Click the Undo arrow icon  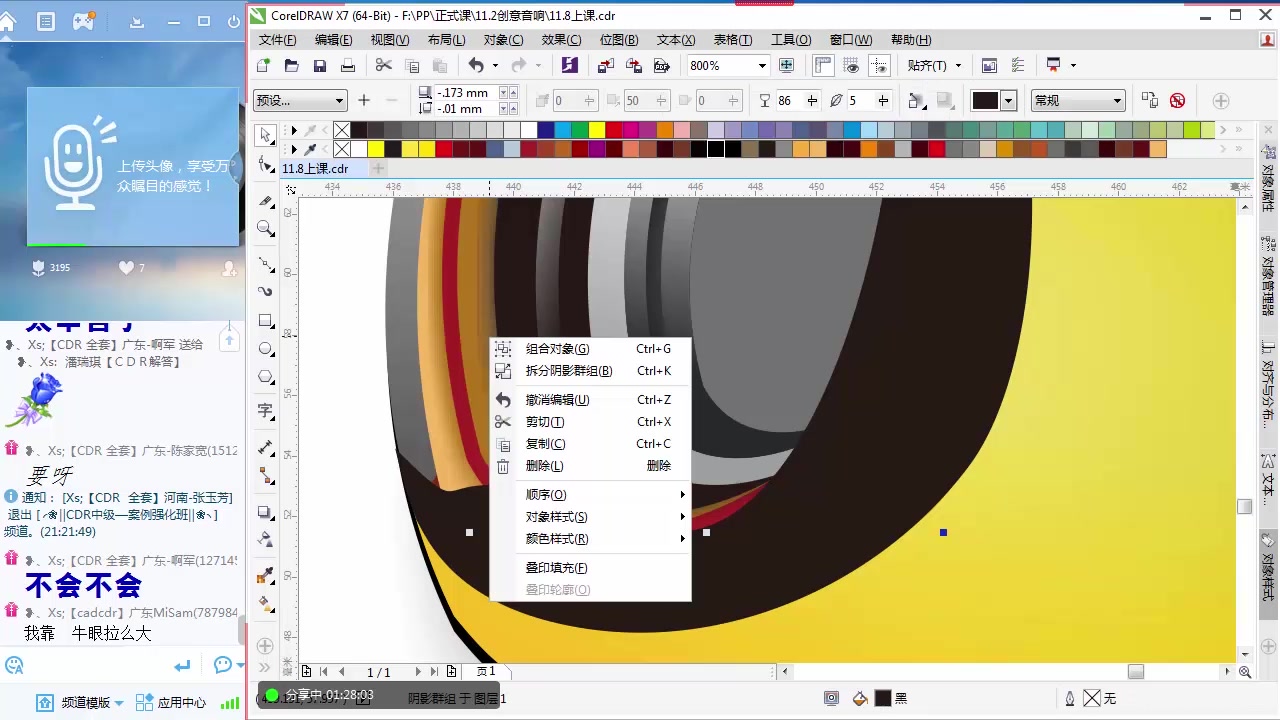point(476,65)
